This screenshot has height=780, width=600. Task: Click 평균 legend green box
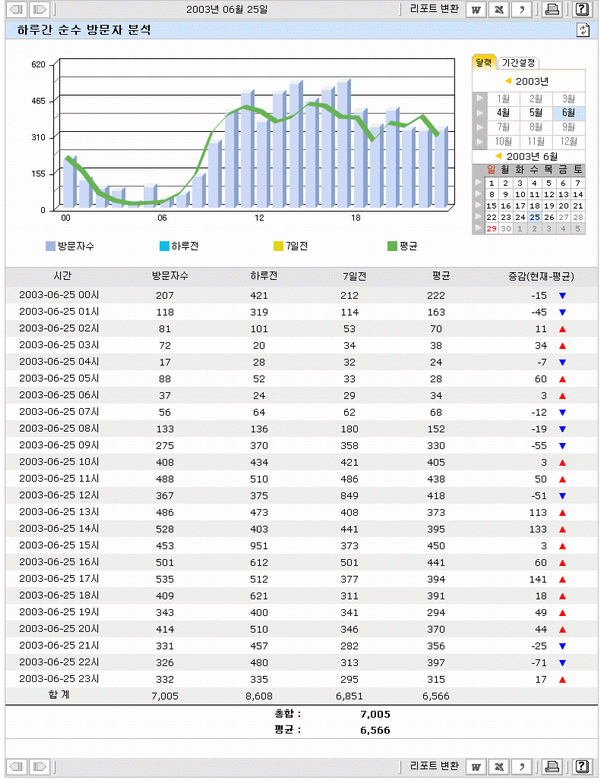click(392, 246)
